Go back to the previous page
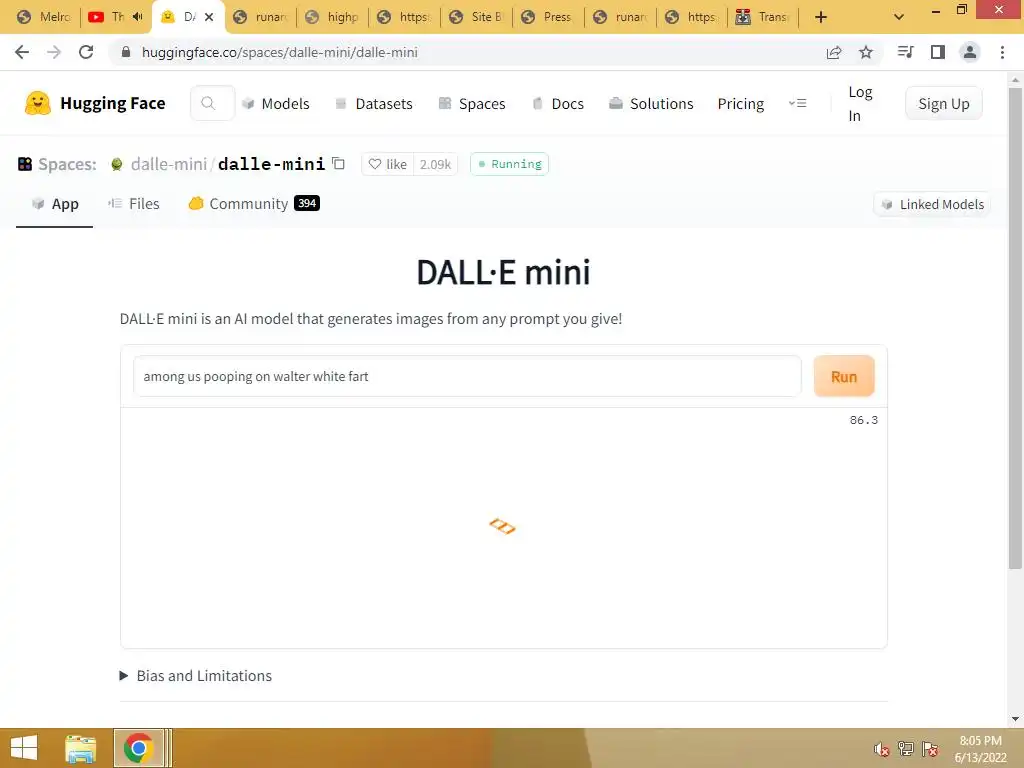1024x768 pixels. tap(22, 52)
